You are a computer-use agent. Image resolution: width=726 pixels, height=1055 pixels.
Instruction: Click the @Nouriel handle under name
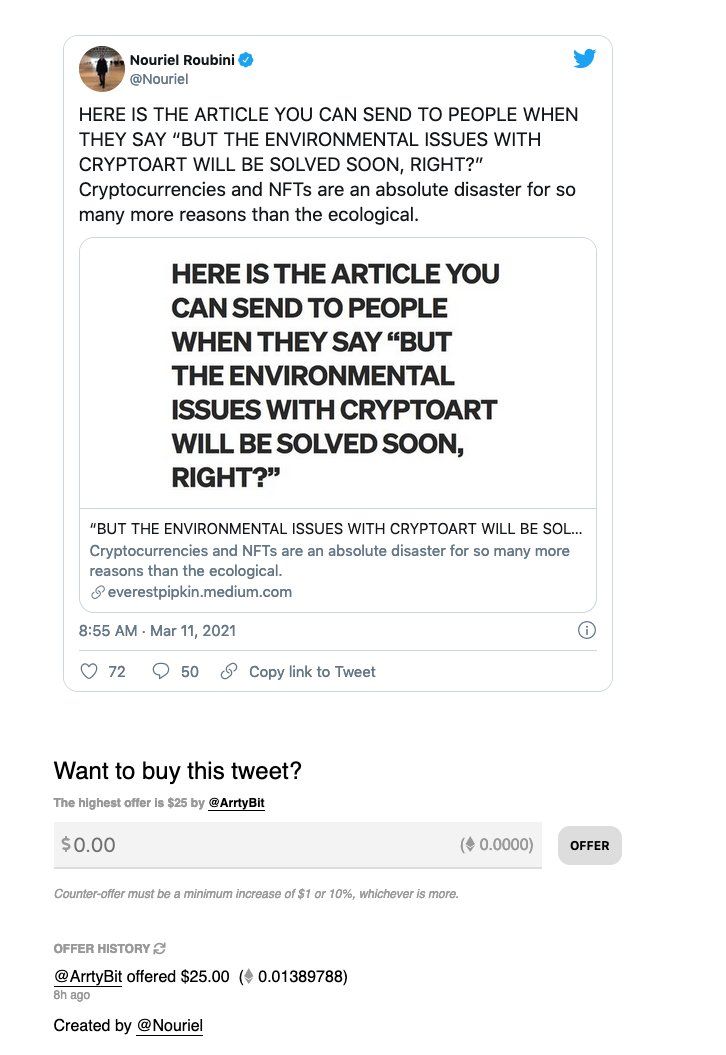pos(159,79)
